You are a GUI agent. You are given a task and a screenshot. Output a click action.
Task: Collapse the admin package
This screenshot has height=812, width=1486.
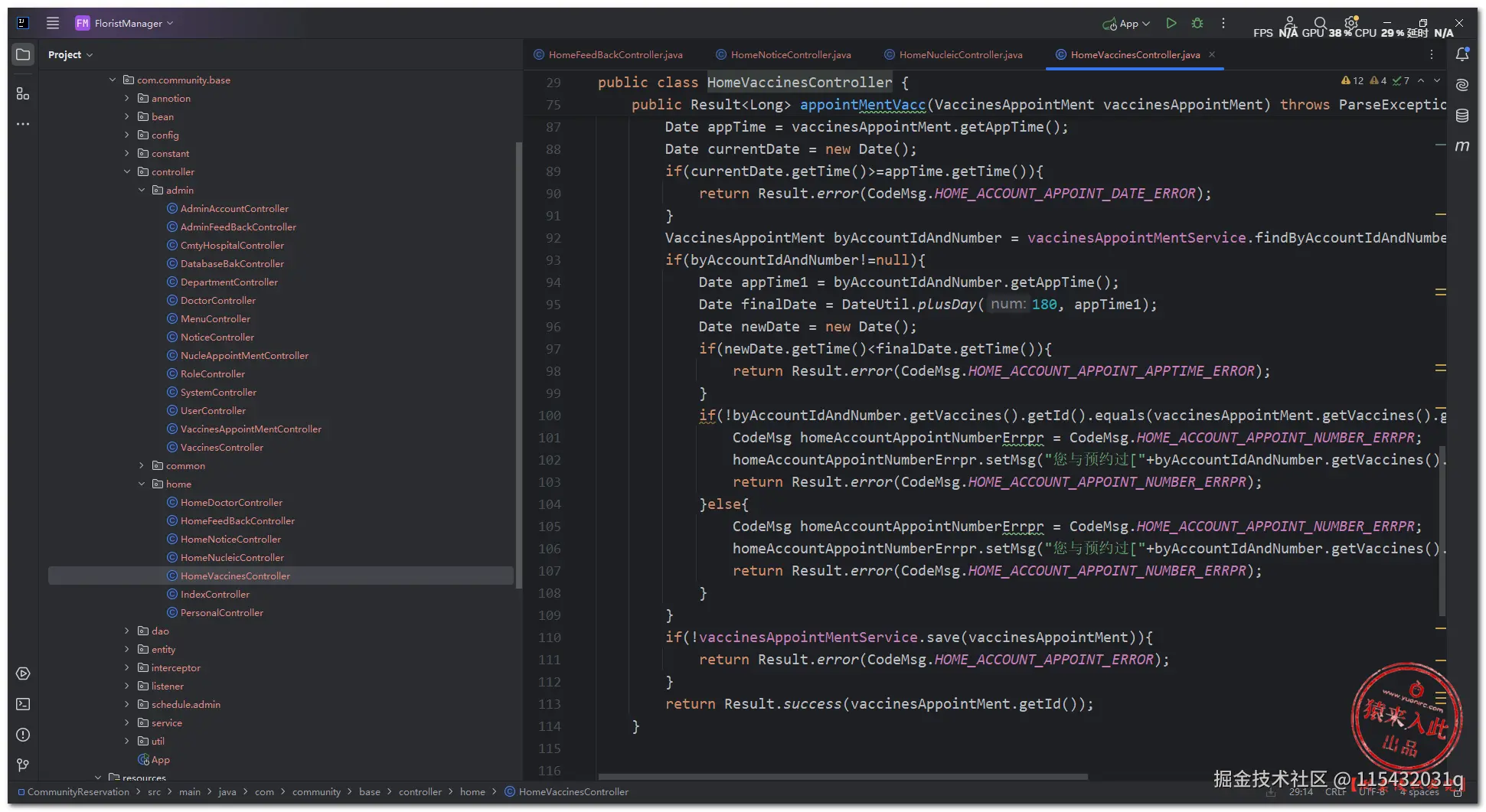[x=142, y=190]
